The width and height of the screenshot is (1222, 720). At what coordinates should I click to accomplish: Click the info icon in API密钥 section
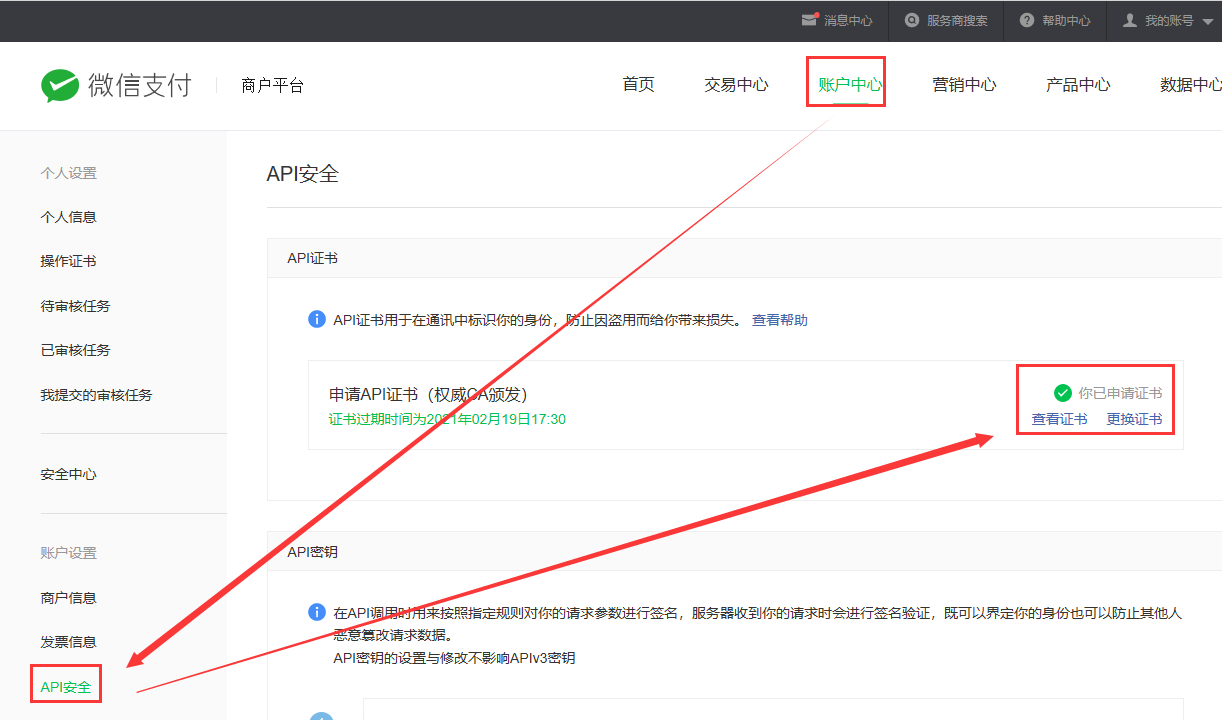coord(317,612)
